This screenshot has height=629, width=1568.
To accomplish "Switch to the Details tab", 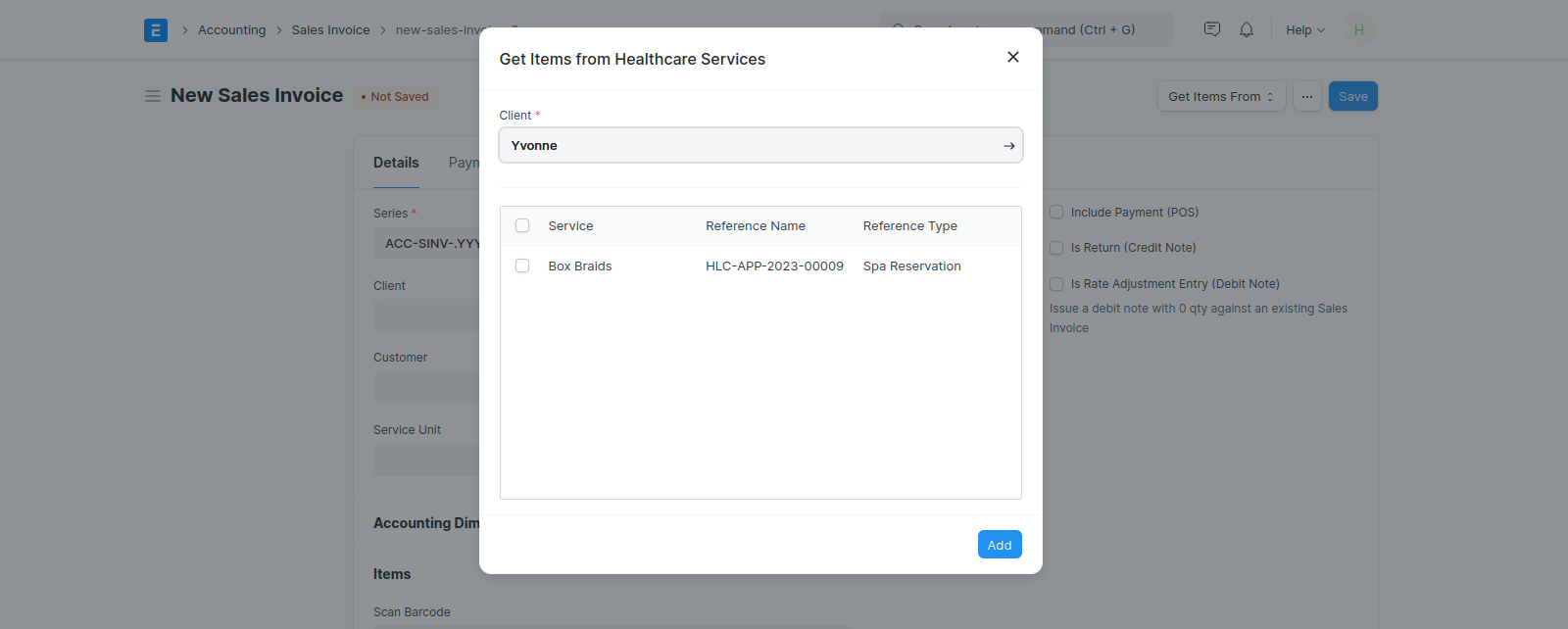I will [x=396, y=163].
